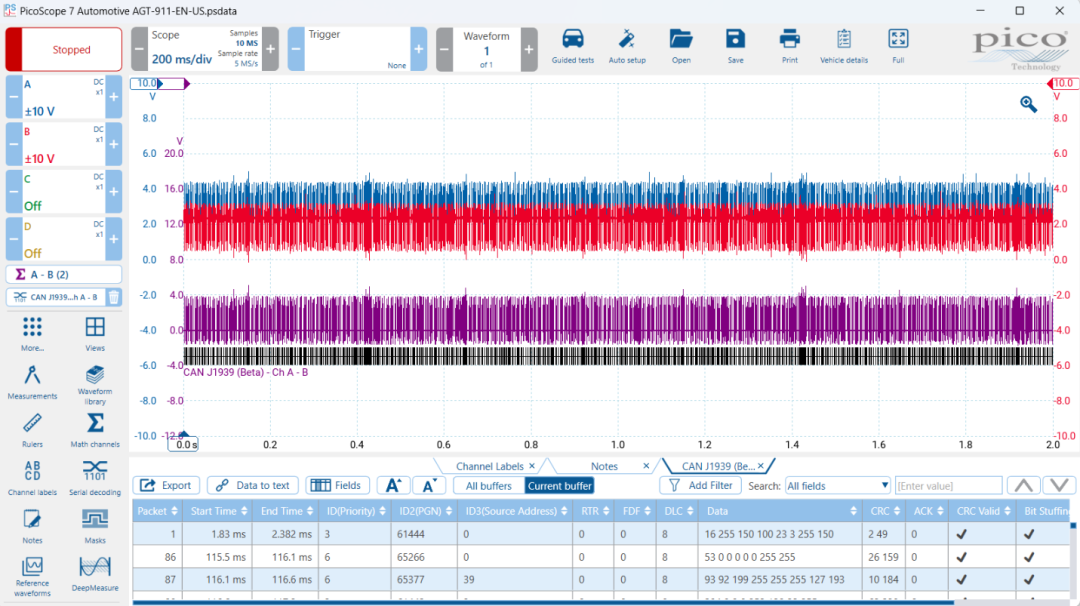Click the Export button
1080x606 pixels.
click(x=166, y=485)
